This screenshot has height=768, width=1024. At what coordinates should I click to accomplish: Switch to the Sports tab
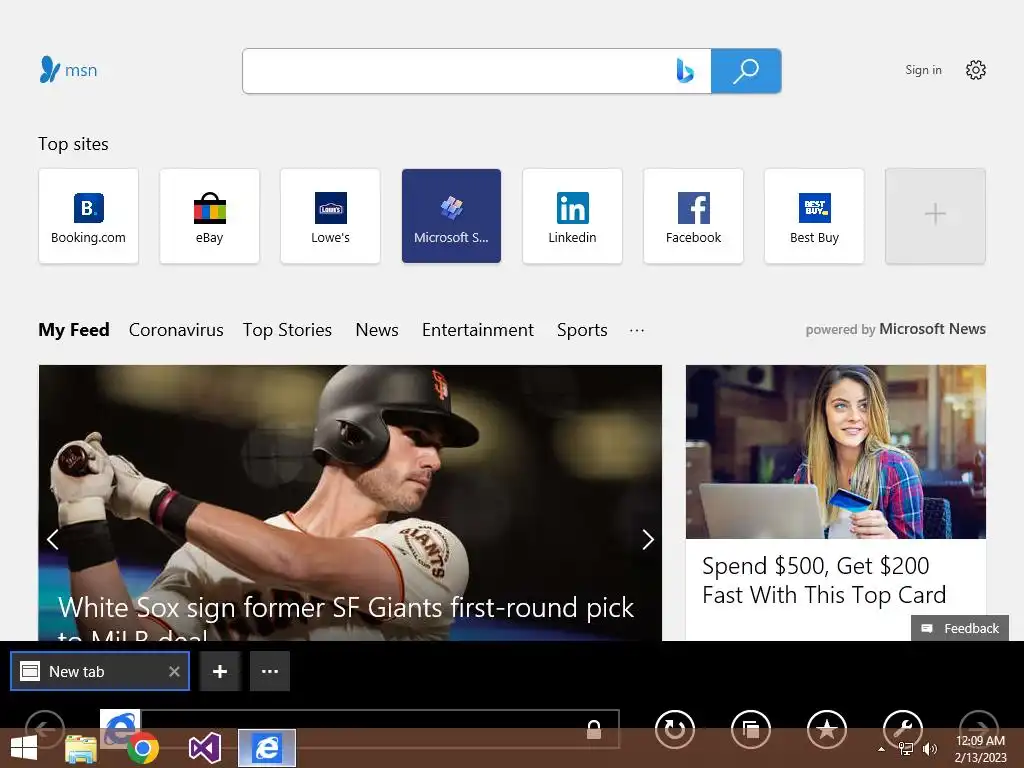point(582,330)
